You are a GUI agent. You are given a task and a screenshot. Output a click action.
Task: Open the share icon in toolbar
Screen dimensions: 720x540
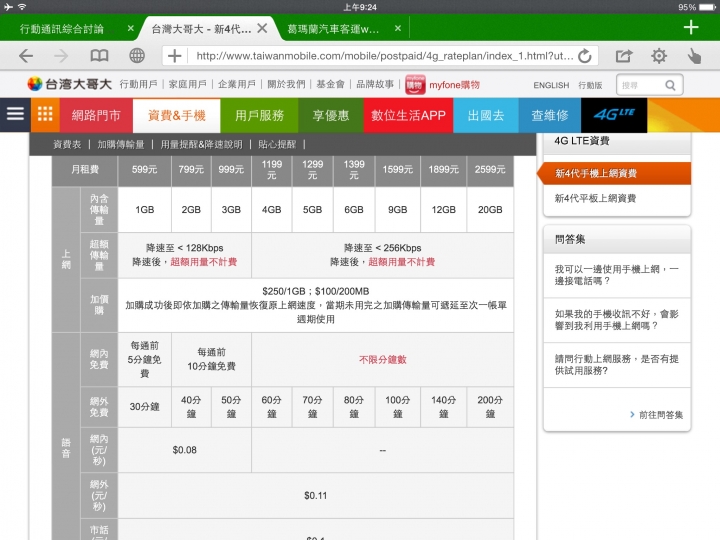tap(624, 56)
